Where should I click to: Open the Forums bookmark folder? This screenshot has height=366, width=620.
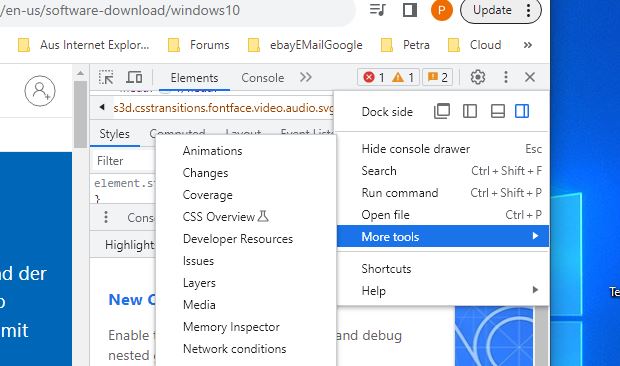click(198, 45)
